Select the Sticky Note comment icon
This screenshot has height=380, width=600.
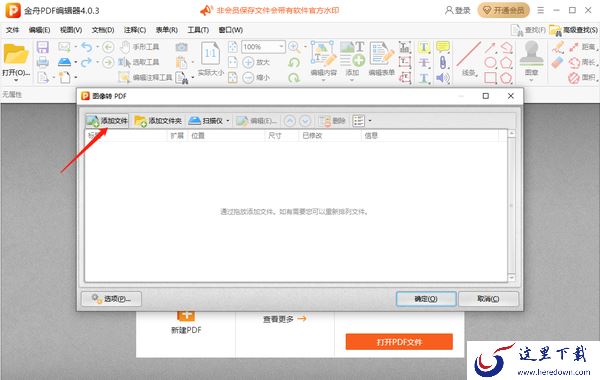(443, 47)
